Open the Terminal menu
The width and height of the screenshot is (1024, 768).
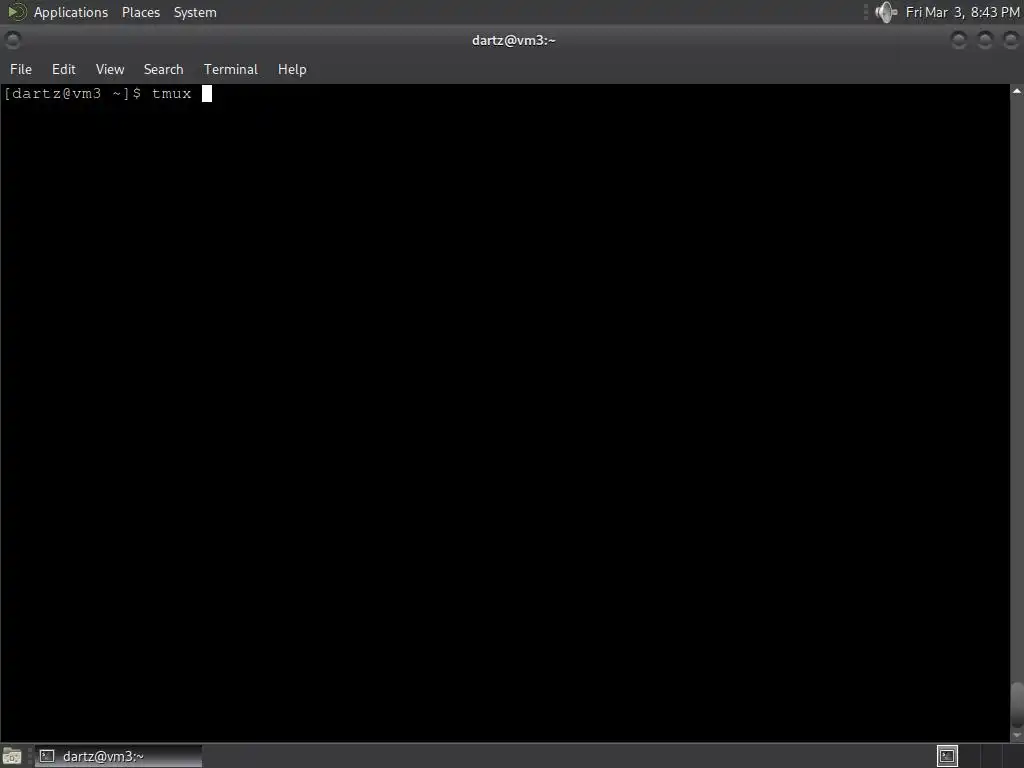[x=231, y=69]
